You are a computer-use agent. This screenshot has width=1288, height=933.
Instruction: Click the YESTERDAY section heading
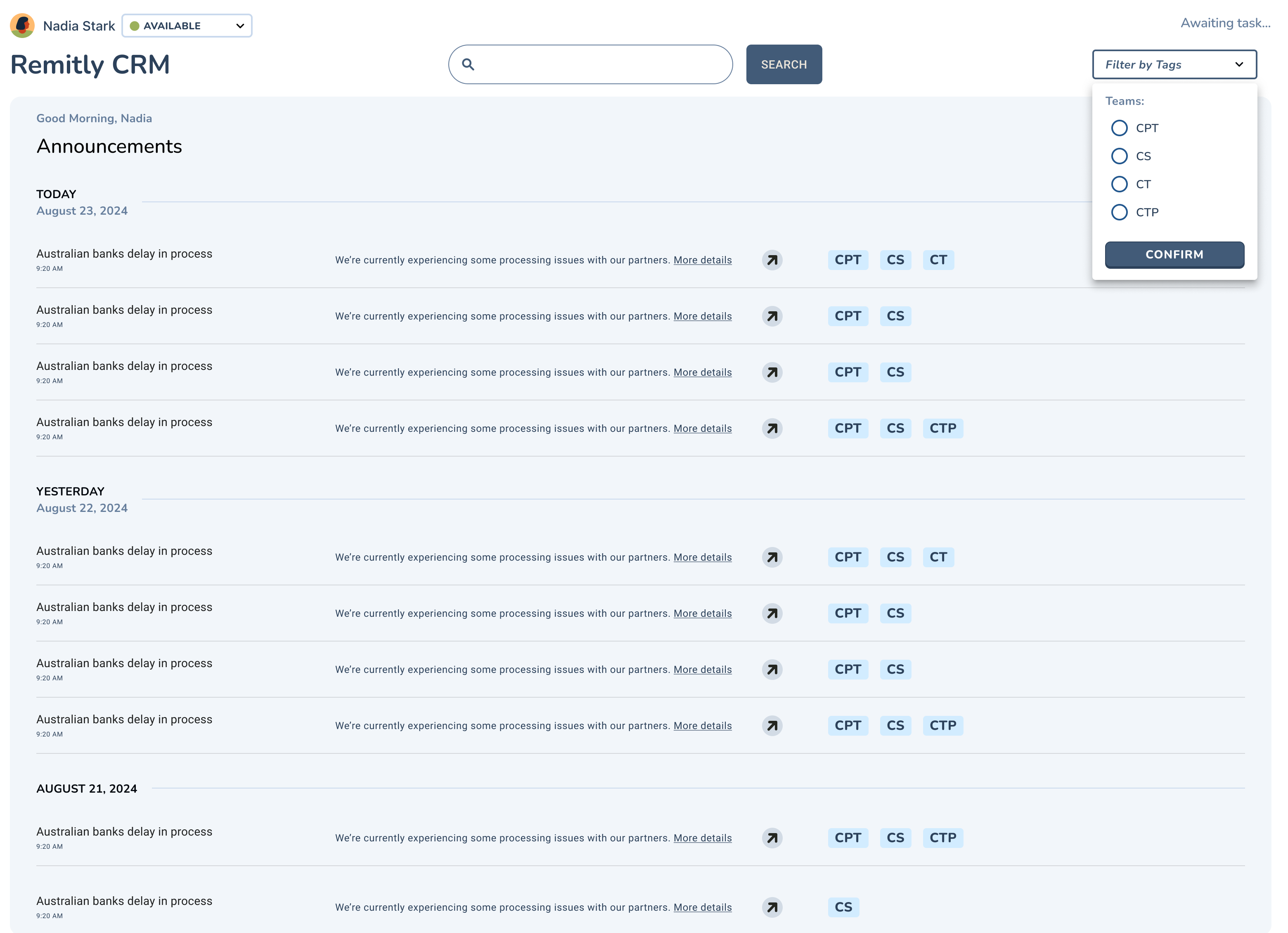coord(71,492)
